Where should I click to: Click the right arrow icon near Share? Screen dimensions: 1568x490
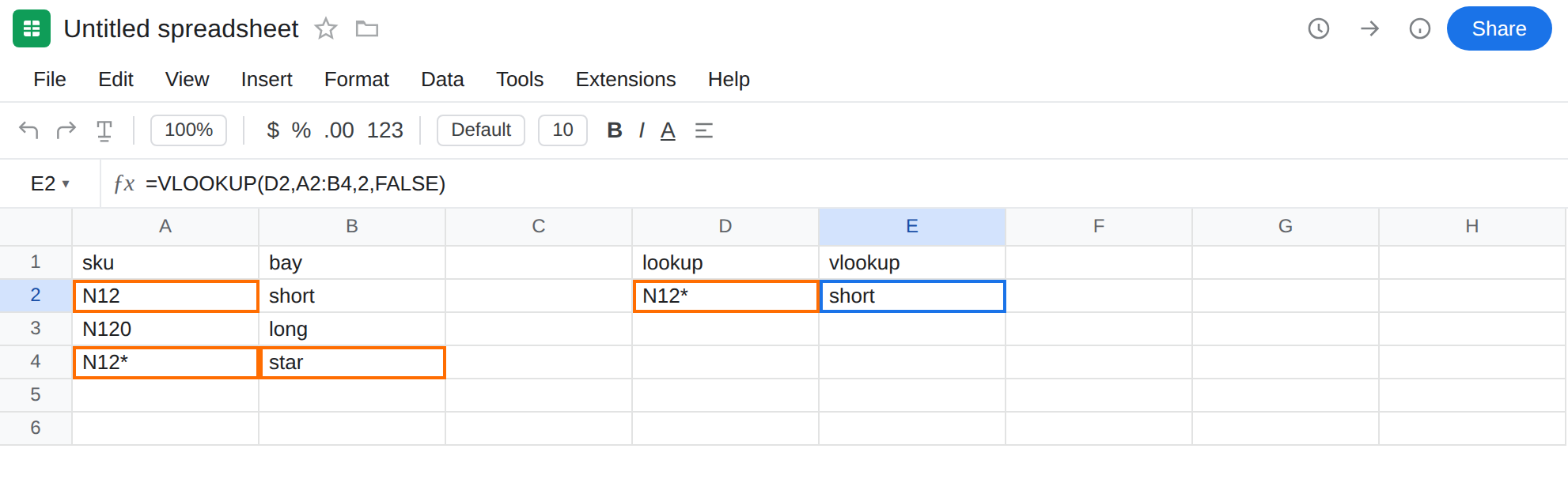[x=1369, y=28]
